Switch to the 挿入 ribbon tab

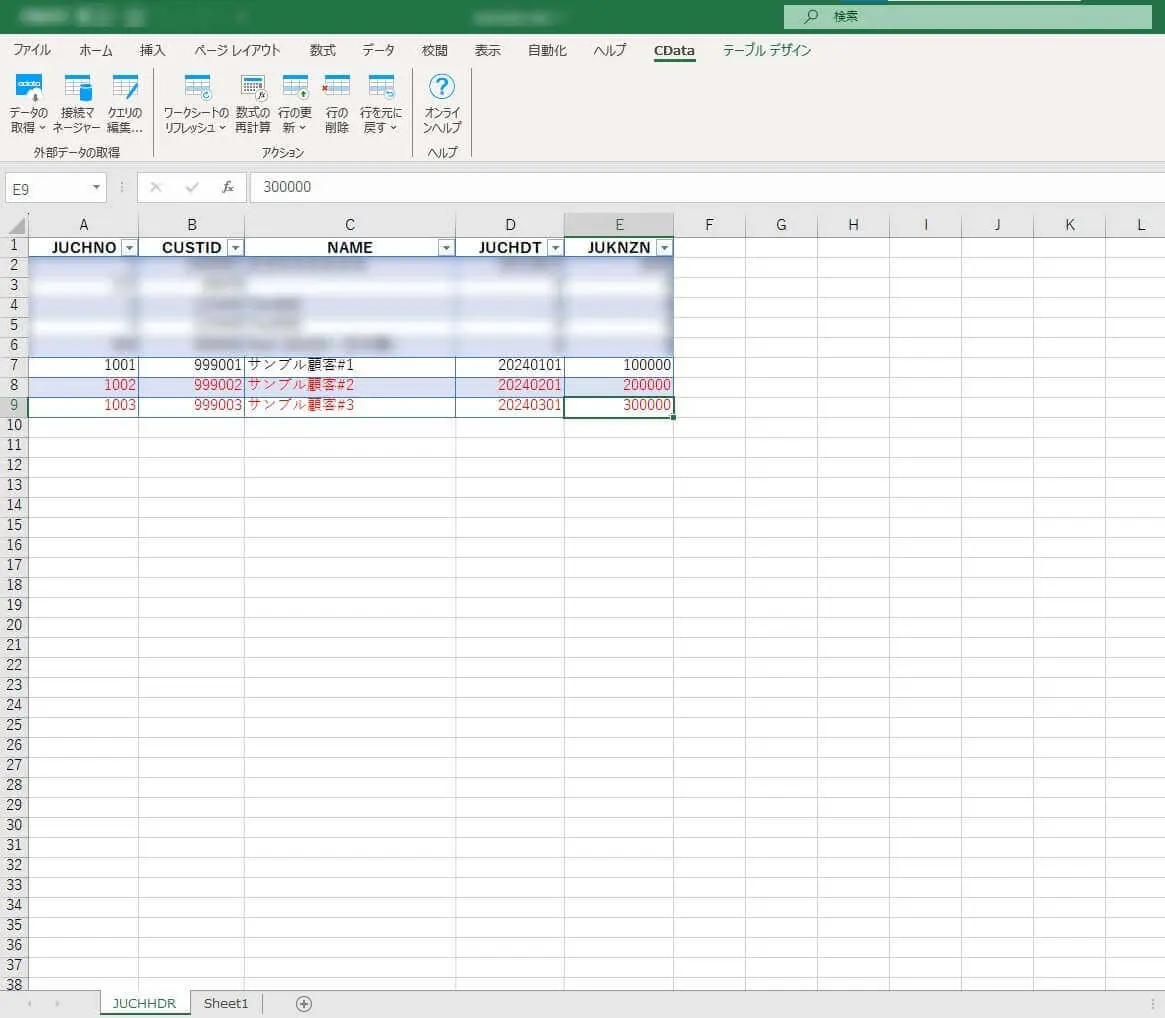[152, 50]
